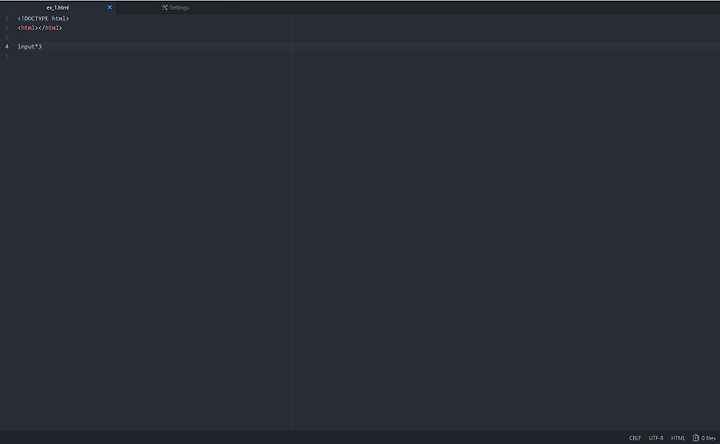The image size is (720, 444).
Task: Click line number 2 in gutter
Action: click(x=6, y=28)
